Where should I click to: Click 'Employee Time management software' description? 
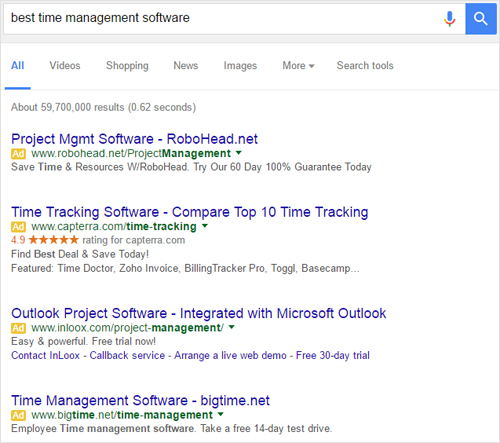[x=172, y=428]
